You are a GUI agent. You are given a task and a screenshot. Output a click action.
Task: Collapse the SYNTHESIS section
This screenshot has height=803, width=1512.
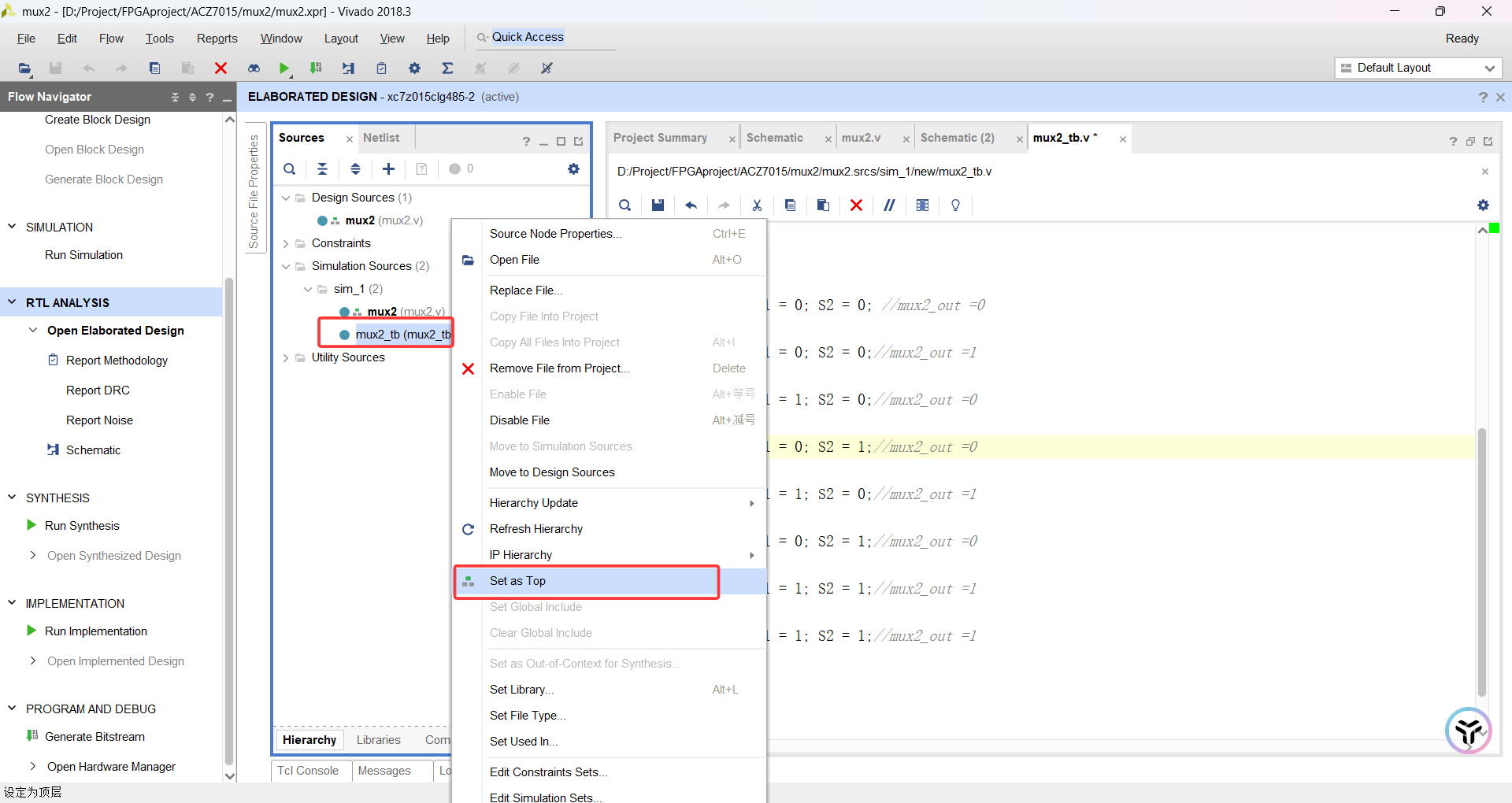tap(12, 498)
